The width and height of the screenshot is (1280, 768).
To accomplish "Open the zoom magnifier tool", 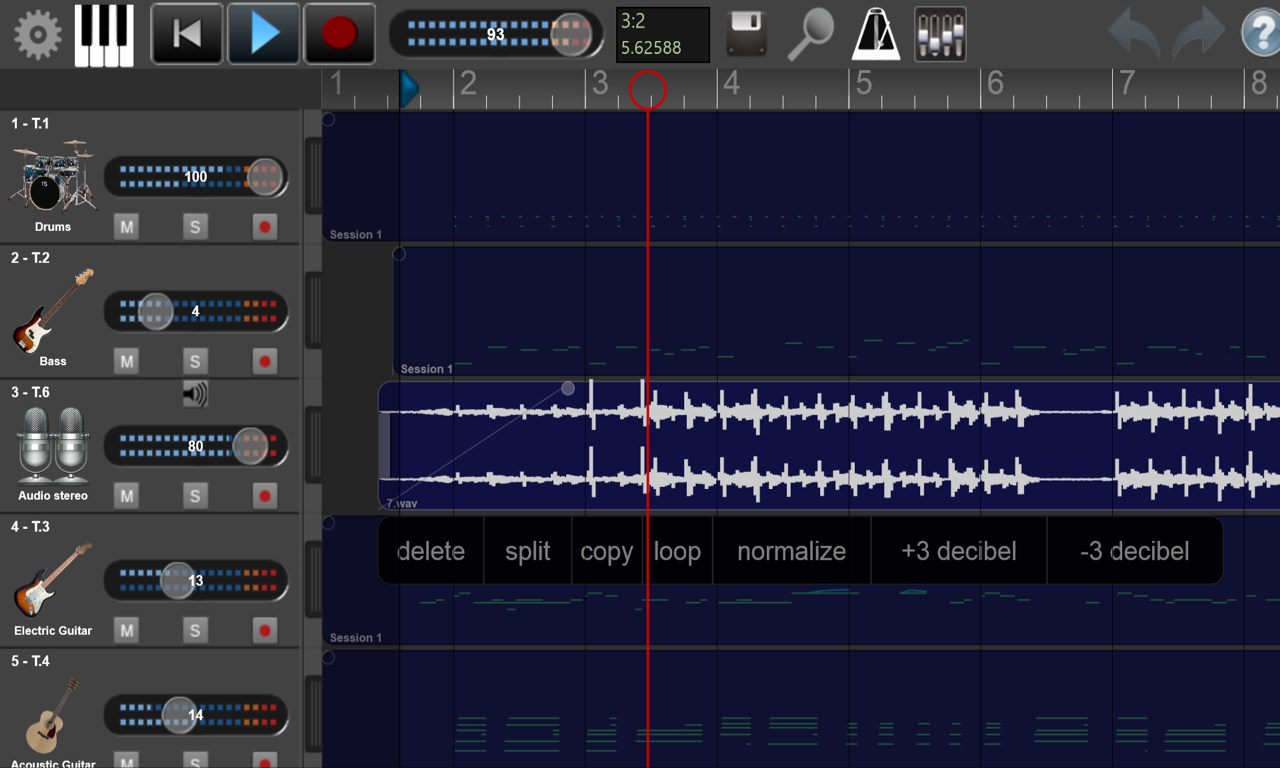I will tap(809, 36).
